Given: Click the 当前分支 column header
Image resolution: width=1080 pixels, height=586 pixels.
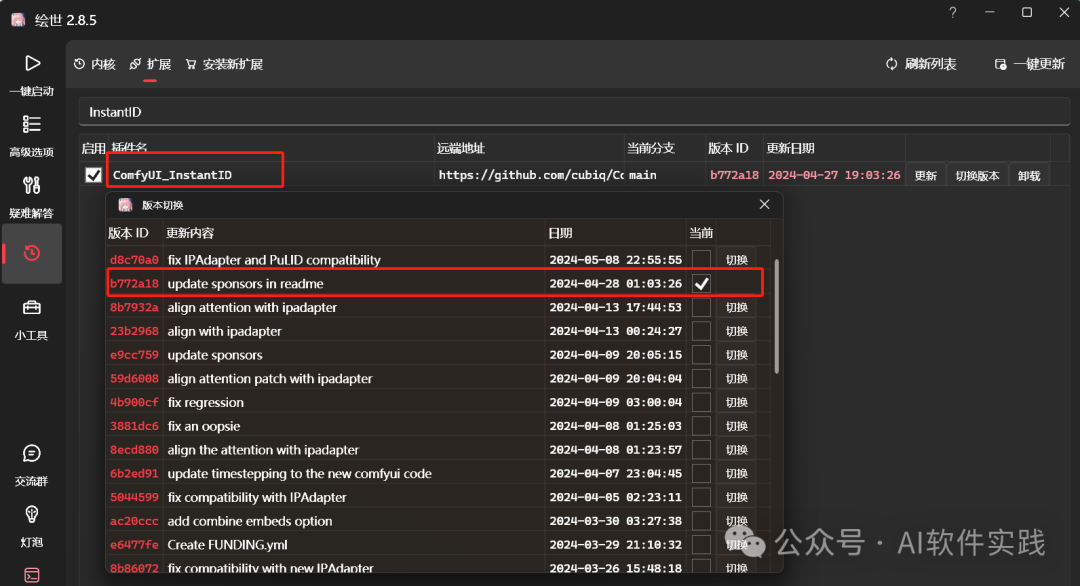Looking at the screenshot, I should click(651, 148).
